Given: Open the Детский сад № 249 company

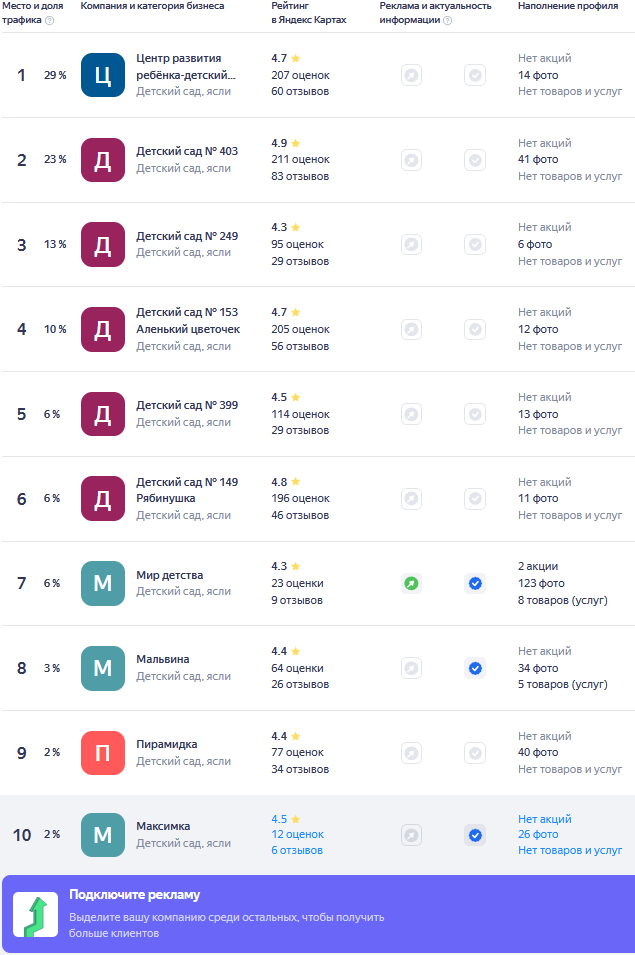Looking at the screenshot, I should click(187, 236).
